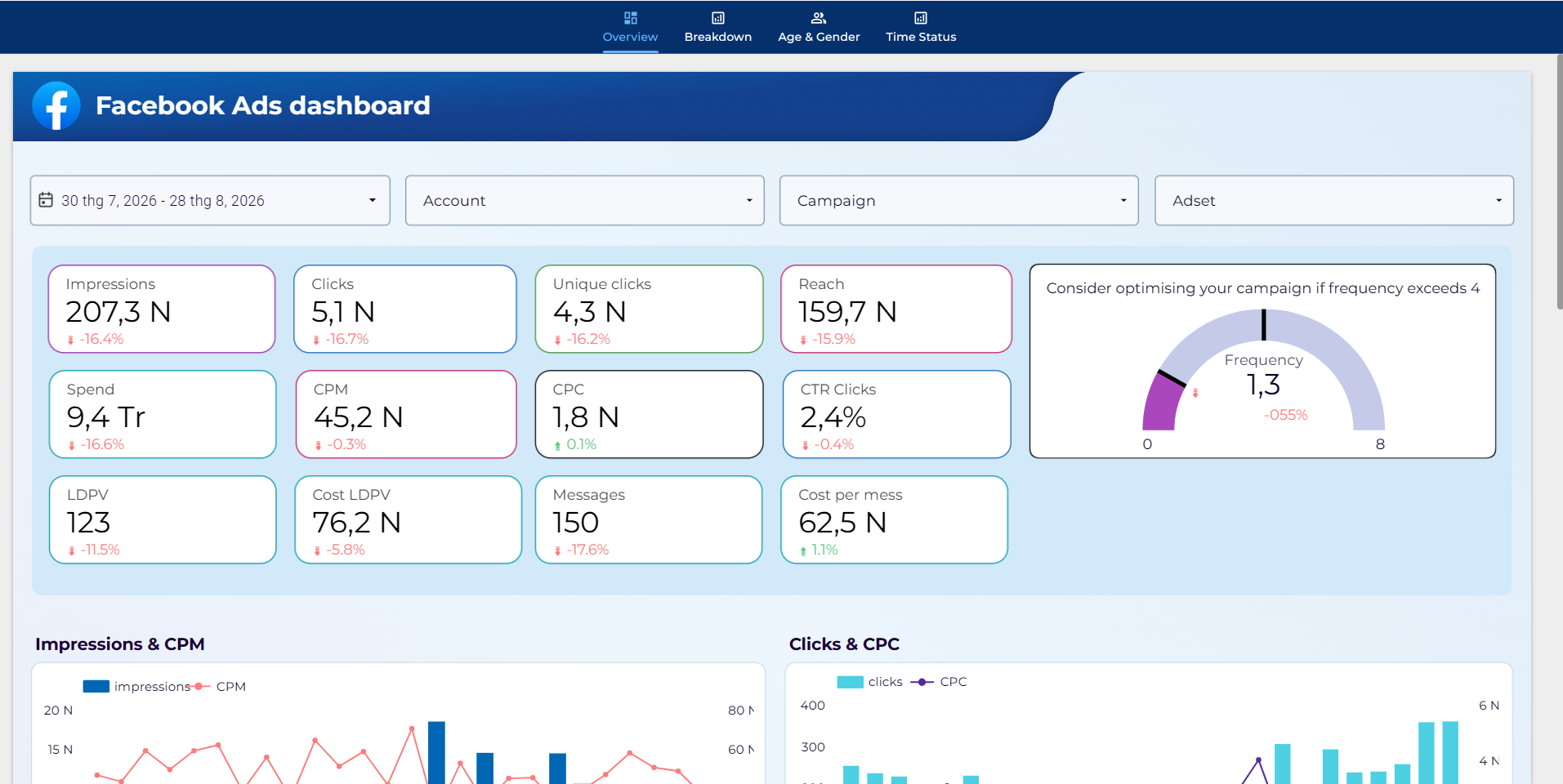Select the CPC value 1,8 N
The height and width of the screenshot is (784, 1563).
pyautogui.click(x=586, y=417)
